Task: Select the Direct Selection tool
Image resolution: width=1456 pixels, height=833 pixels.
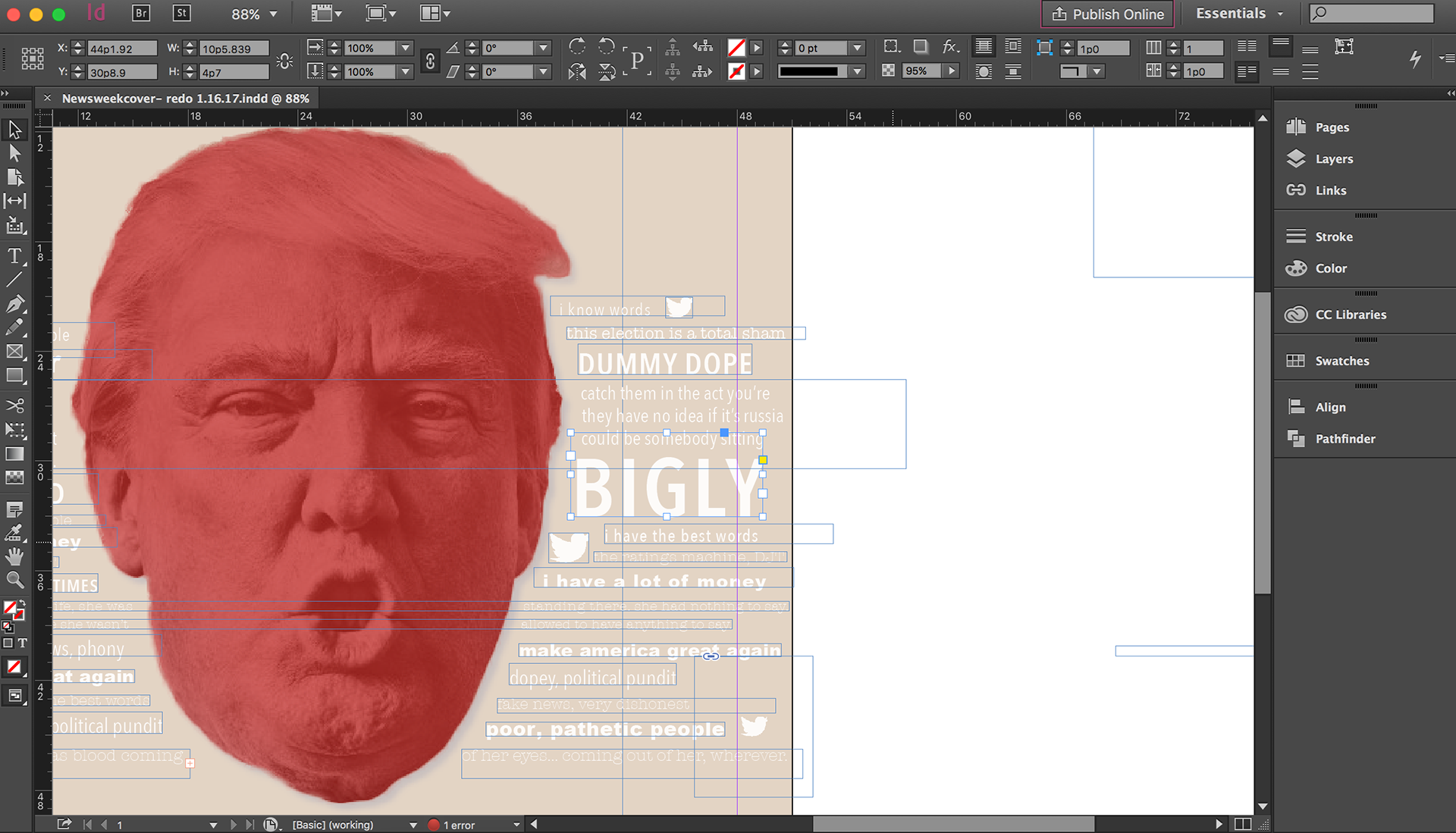Action: [14, 153]
